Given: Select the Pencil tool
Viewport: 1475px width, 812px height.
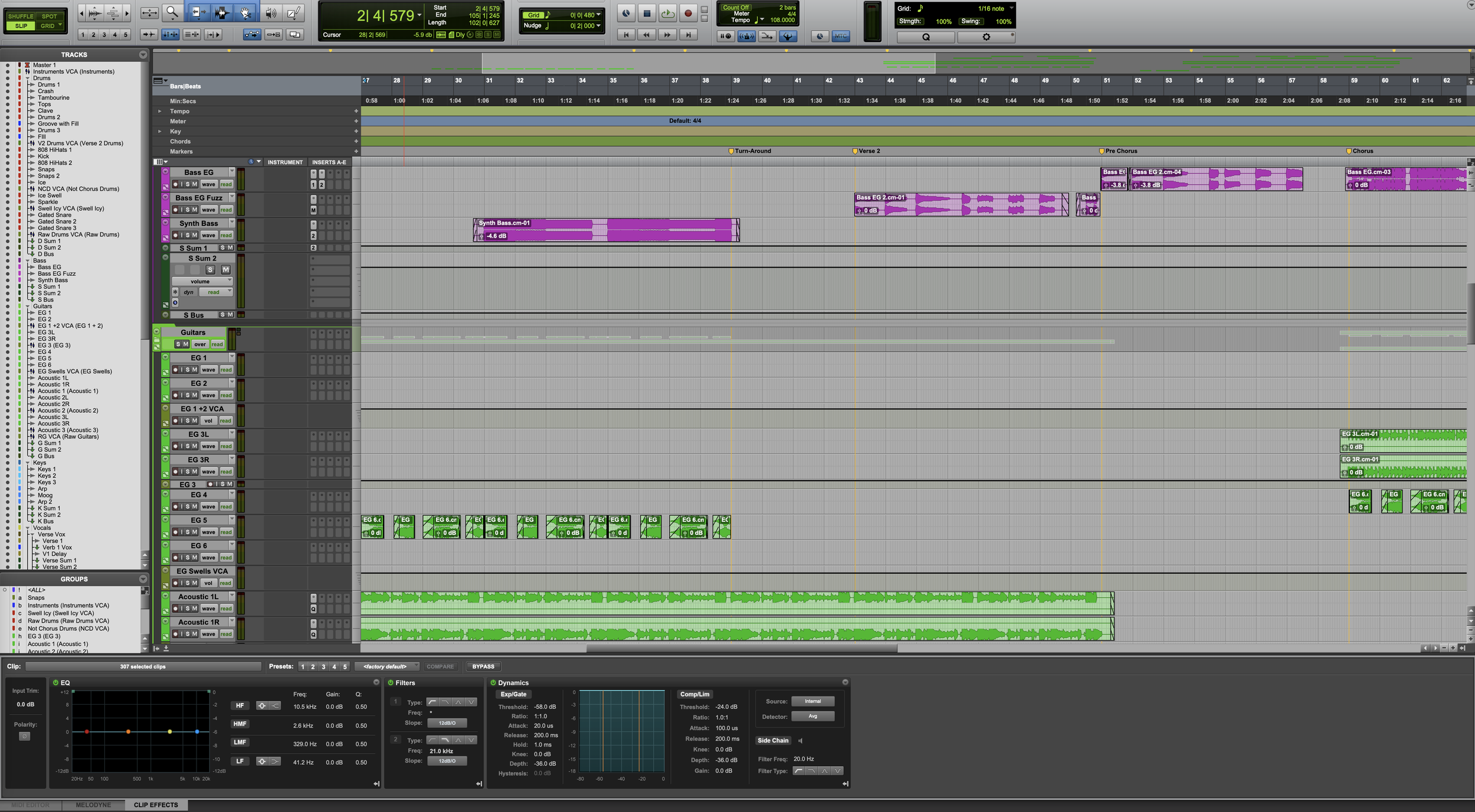Looking at the screenshot, I should (x=293, y=12).
